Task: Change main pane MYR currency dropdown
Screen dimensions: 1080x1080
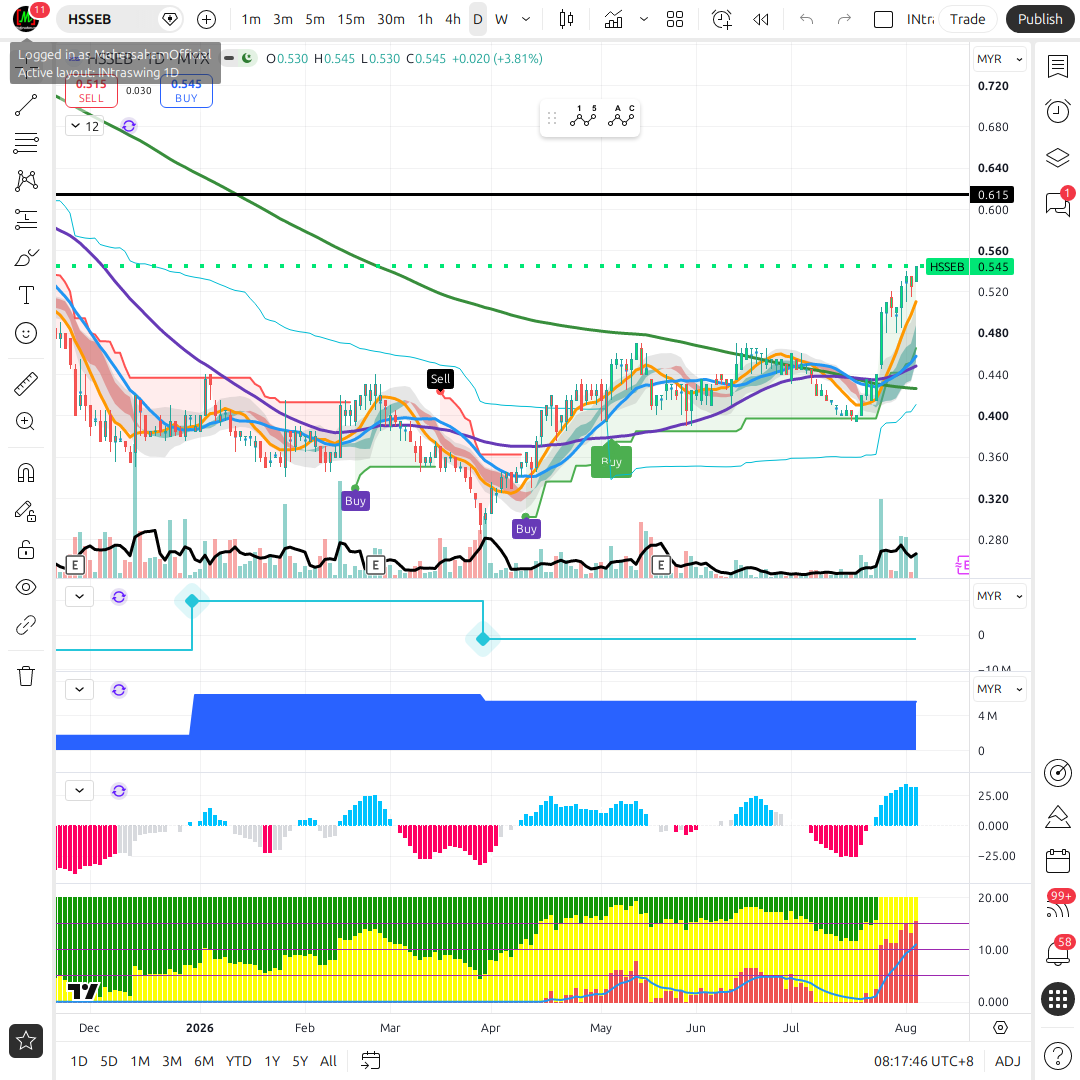Action: click(x=999, y=59)
